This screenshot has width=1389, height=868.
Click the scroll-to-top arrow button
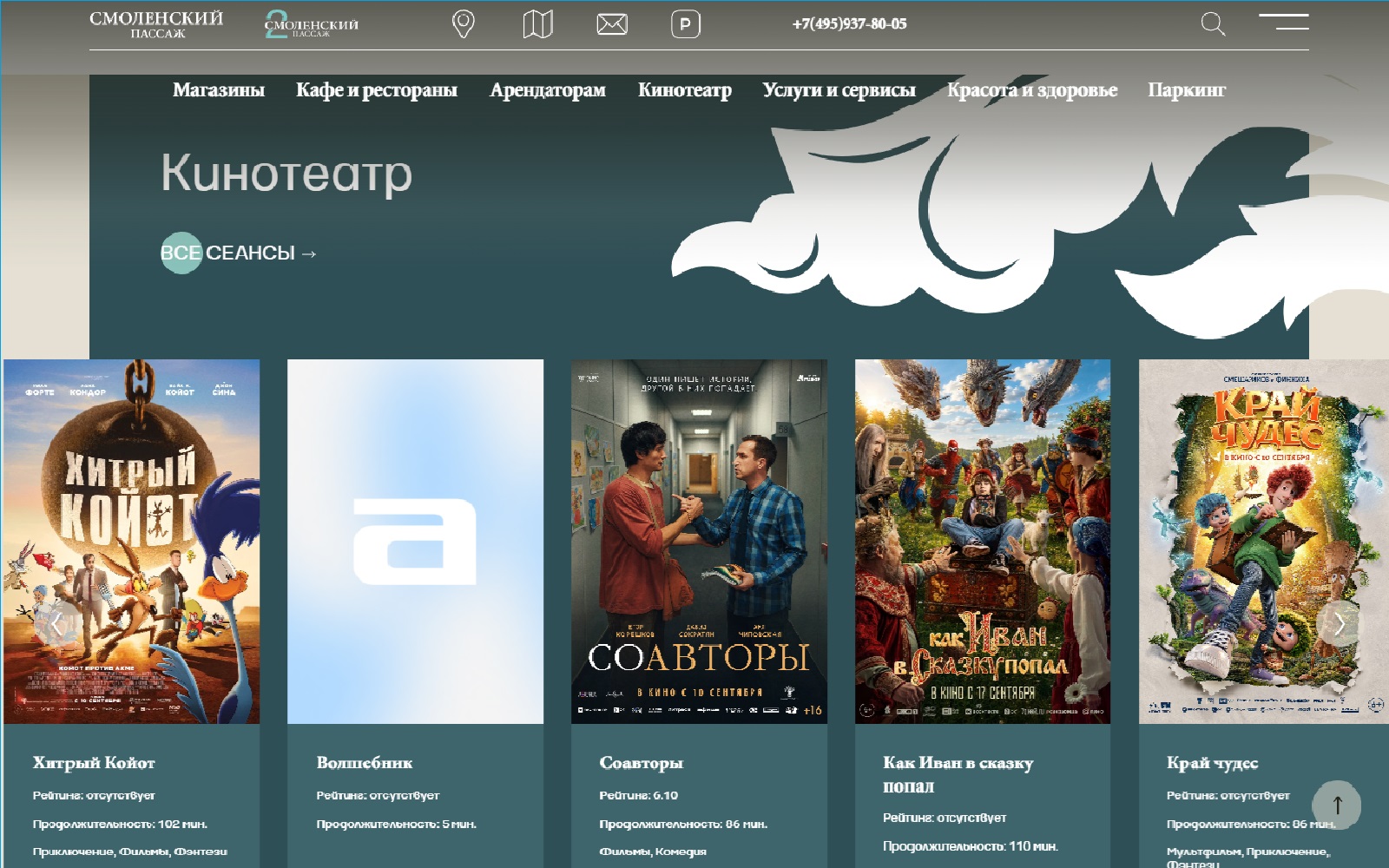point(1337,805)
